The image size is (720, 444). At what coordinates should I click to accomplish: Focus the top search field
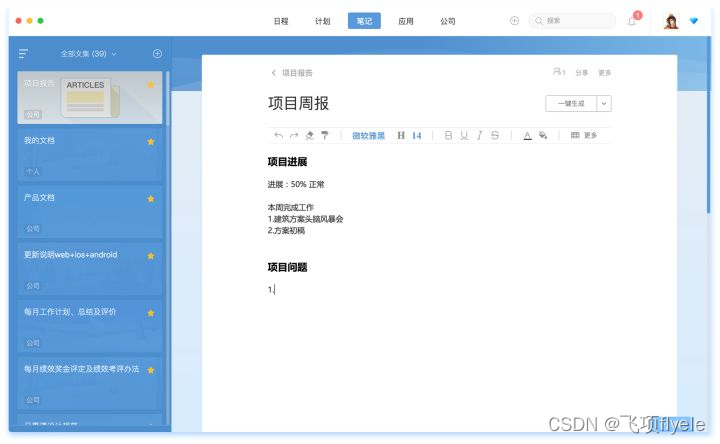[572, 21]
